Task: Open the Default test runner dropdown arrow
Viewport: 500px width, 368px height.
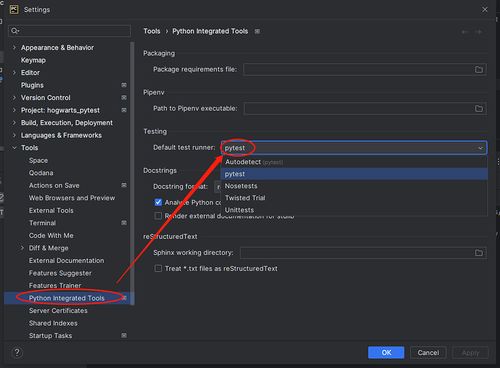Action: pyautogui.click(x=480, y=148)
